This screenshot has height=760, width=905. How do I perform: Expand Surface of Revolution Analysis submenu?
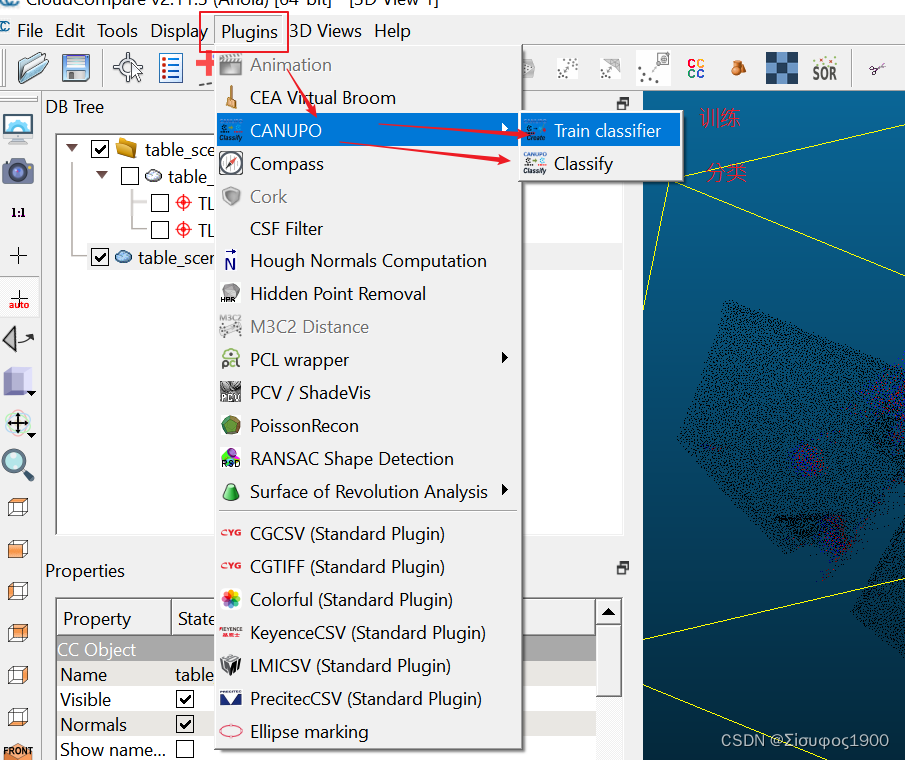point(369,492)
